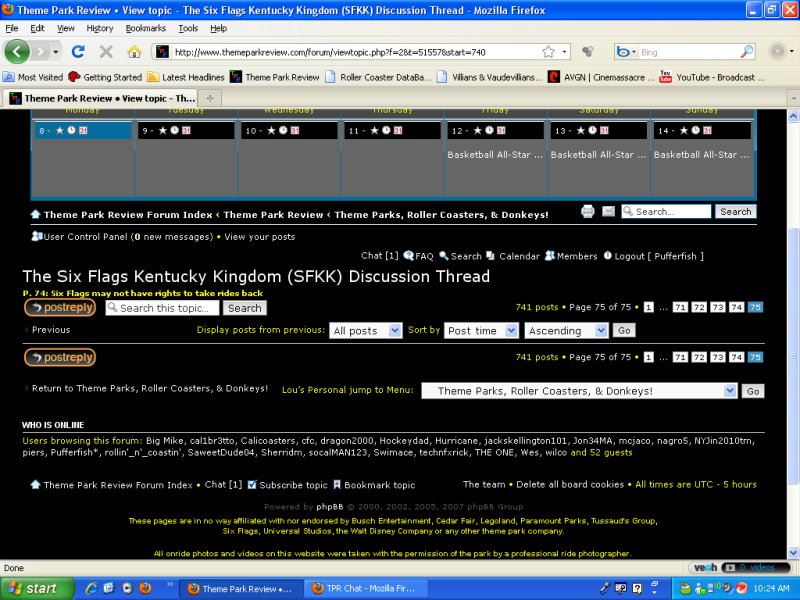
Task: Click the calendar icon on day 9
Action: coord(186,131)
